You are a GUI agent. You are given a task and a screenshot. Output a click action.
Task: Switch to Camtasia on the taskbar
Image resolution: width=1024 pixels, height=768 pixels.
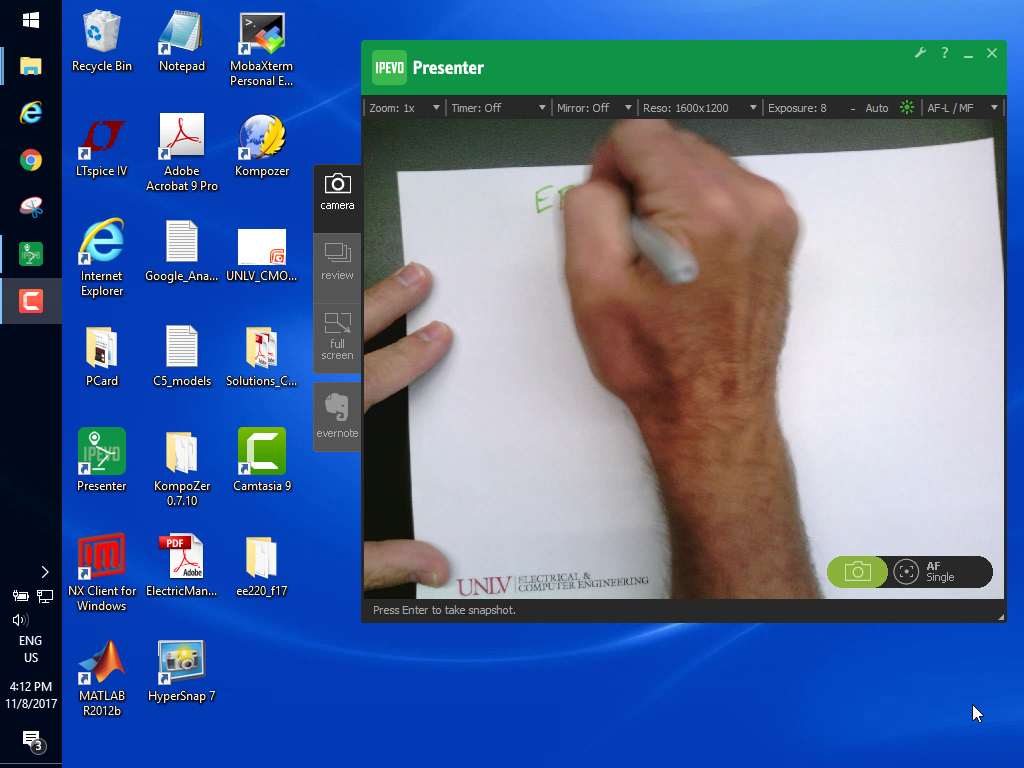[31, 301]
